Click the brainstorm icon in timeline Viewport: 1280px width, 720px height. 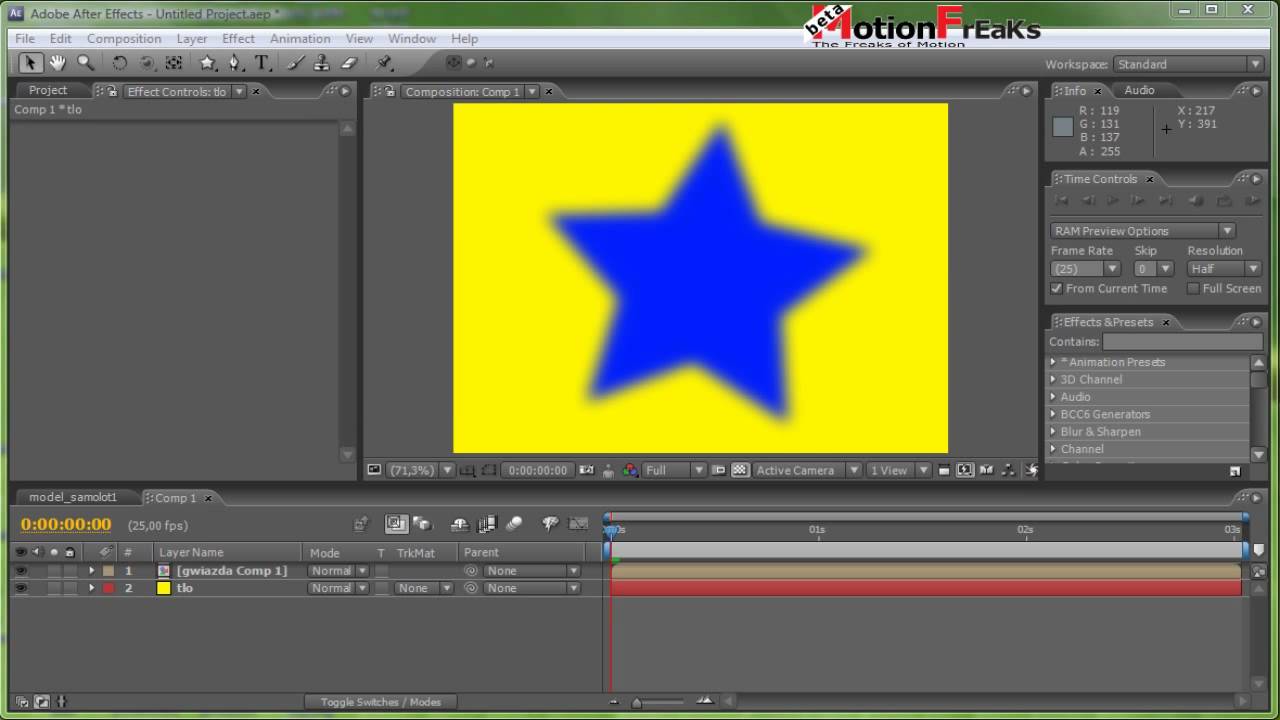point(550,523)
